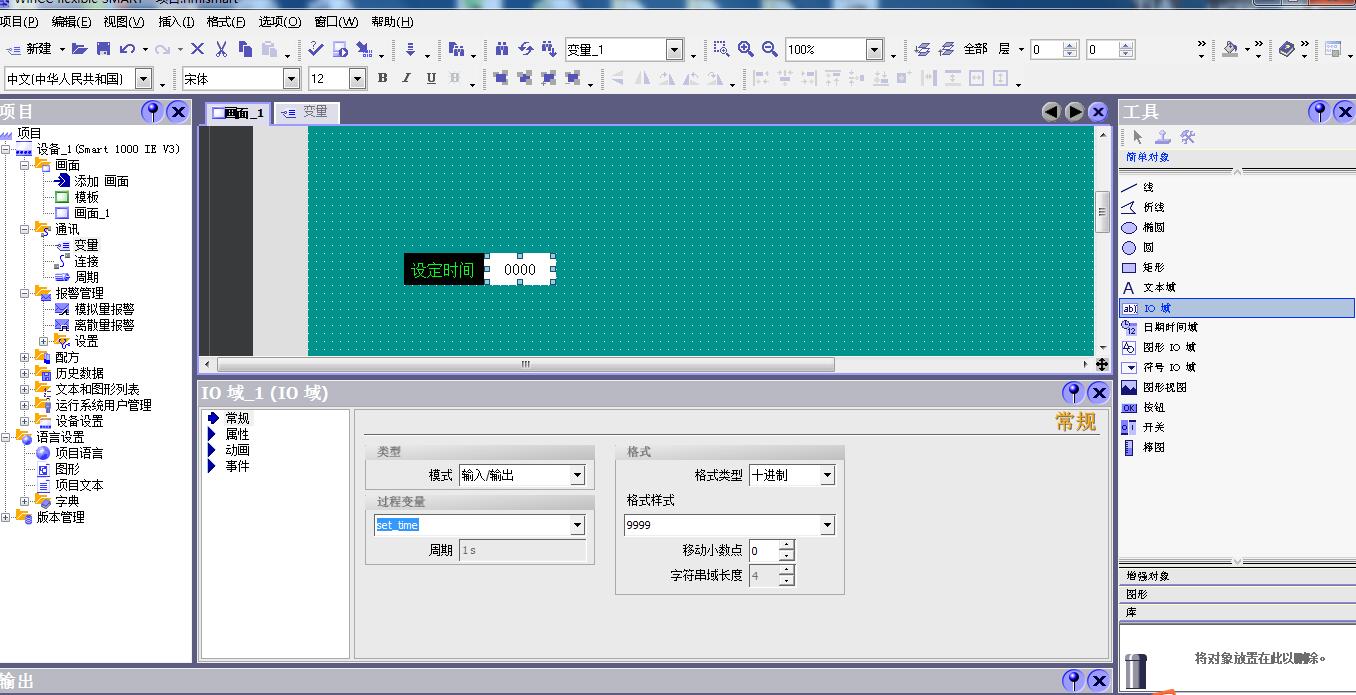
Task: Select the 矩形 rectangle tool
Action: pos(1153,268)
